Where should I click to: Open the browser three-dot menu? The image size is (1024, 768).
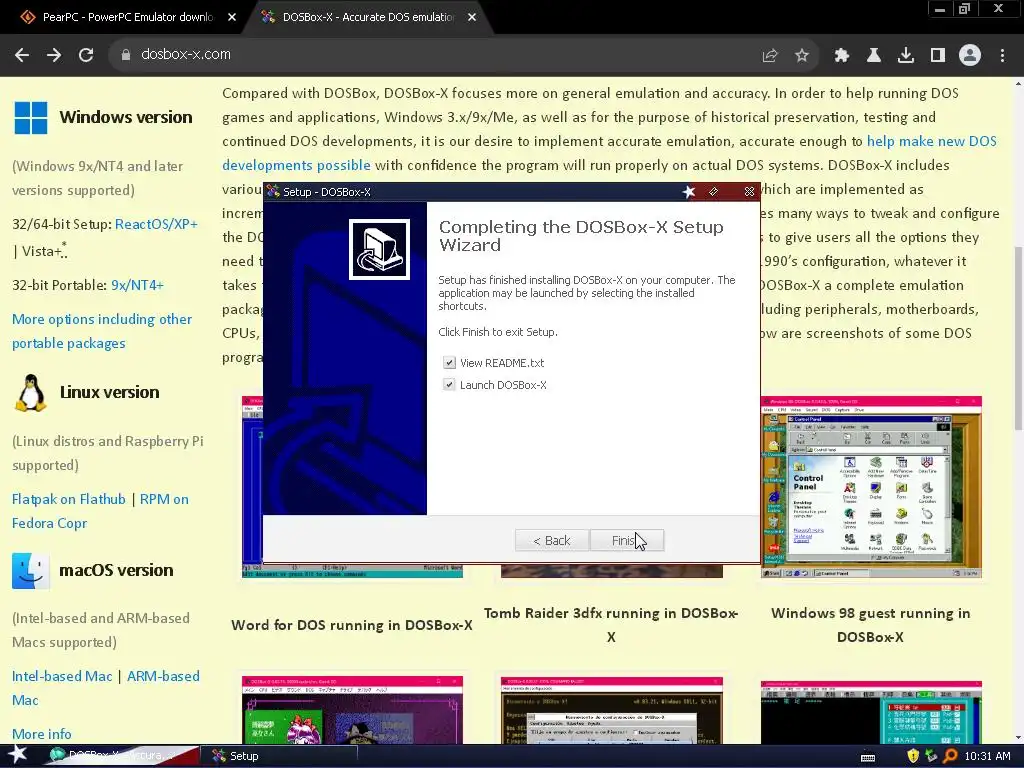click(1002, 56)
